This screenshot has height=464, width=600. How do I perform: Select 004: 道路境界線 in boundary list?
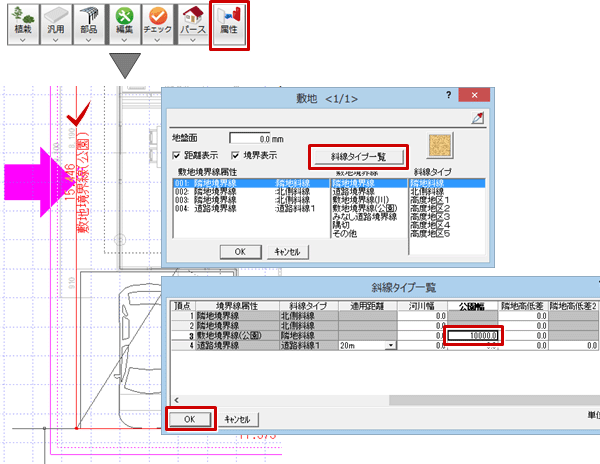point(206,209)
